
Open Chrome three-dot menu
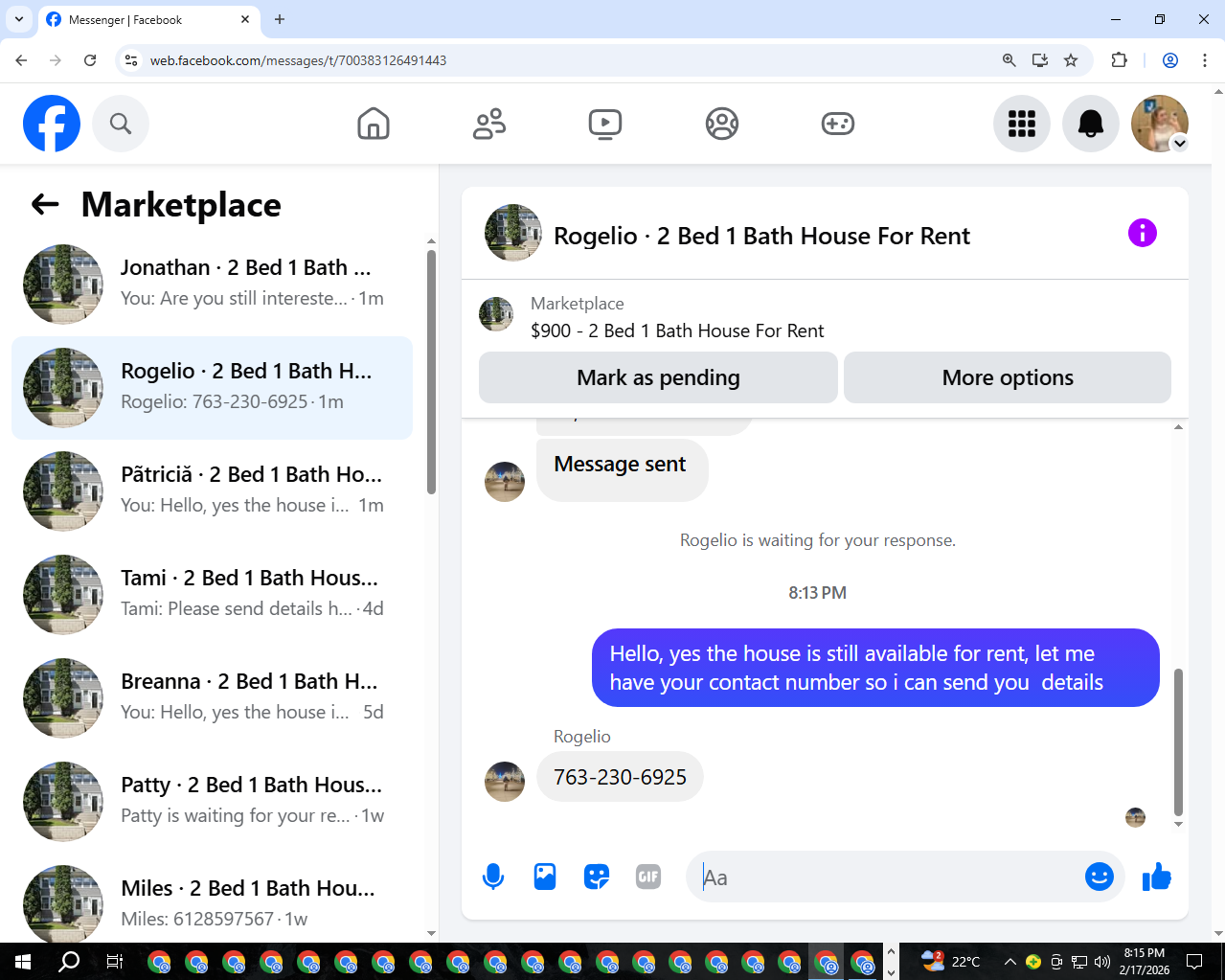1204,60
